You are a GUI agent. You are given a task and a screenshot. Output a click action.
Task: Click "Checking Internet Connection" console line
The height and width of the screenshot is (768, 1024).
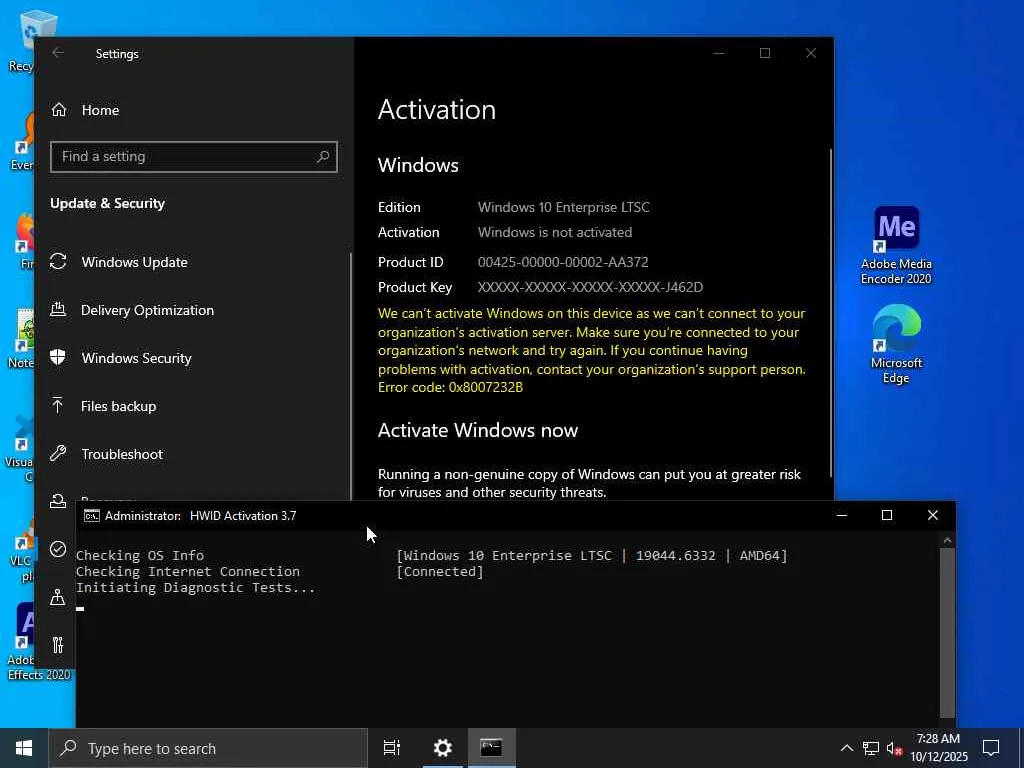coord(188,571)
